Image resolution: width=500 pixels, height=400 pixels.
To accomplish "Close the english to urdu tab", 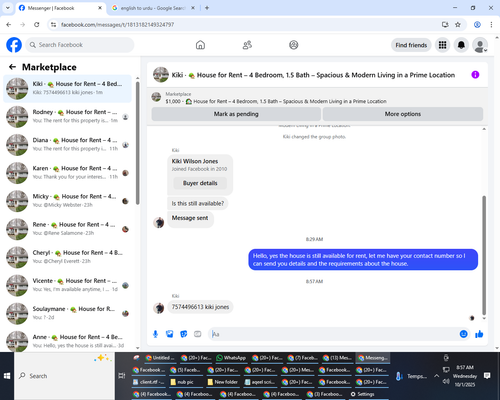I will pos(193,8).
